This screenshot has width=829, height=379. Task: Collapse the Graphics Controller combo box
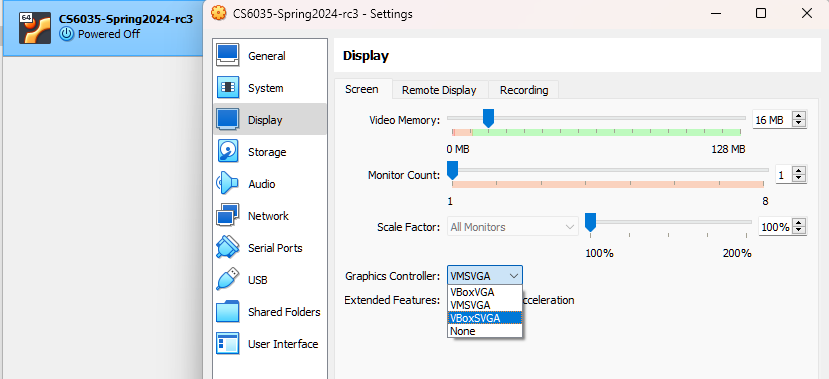click(x=485, y=275)
